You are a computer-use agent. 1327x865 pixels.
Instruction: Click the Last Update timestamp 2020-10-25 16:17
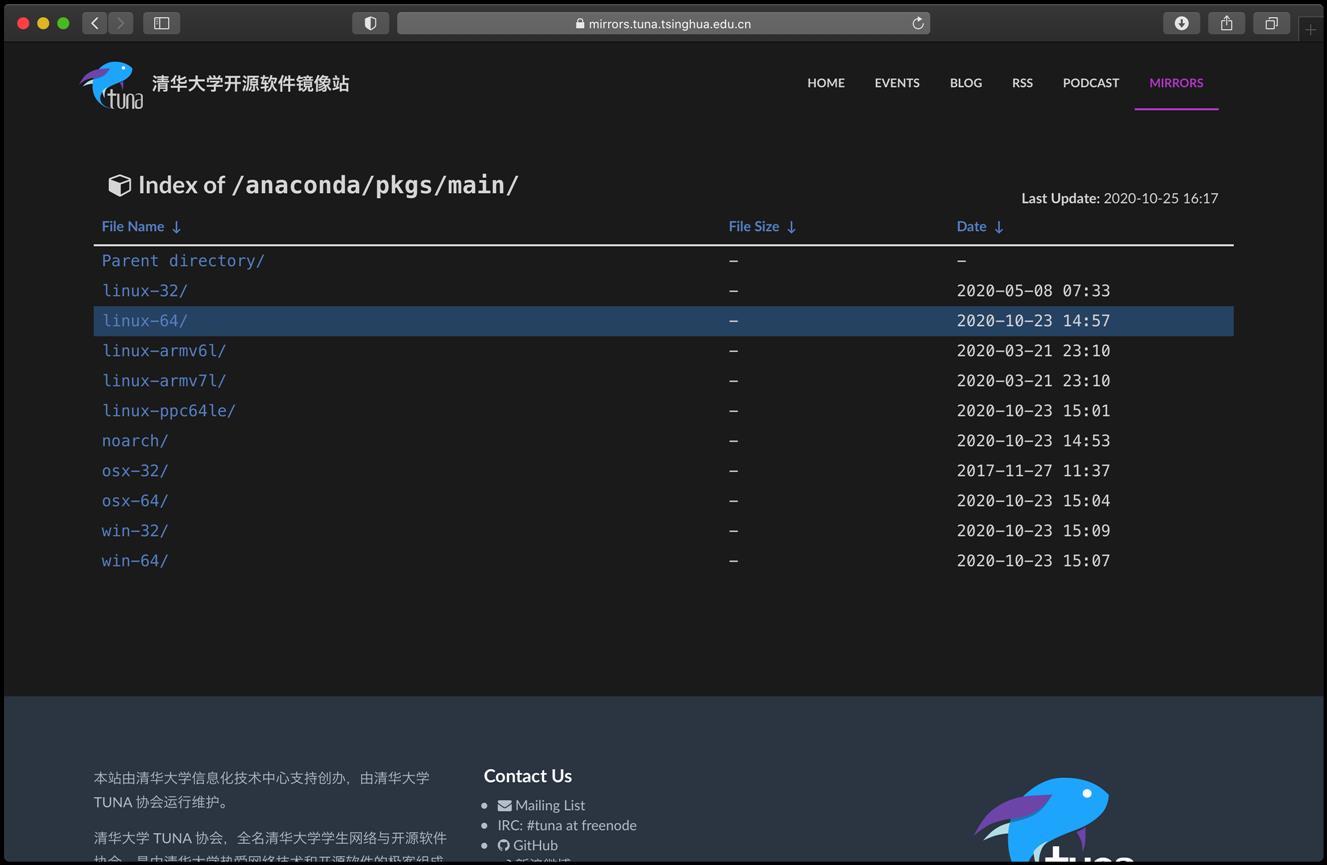pyautogui.click(x=1161, y=198)
